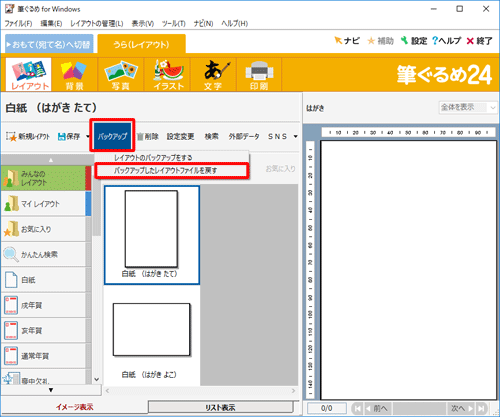Open the 文字 text tool

click(x=213, y=75)
